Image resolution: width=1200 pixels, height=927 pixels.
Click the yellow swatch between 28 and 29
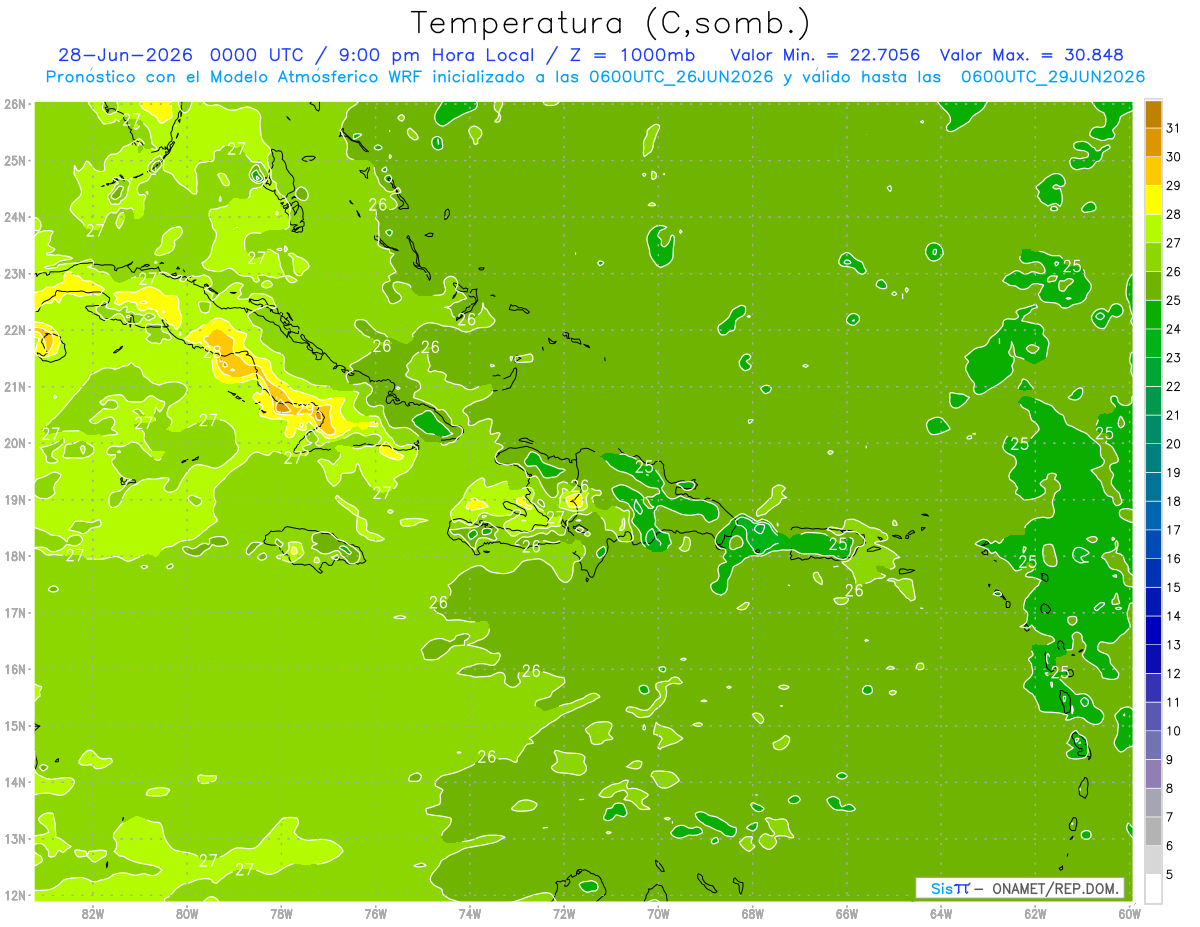pos(1153,200)
